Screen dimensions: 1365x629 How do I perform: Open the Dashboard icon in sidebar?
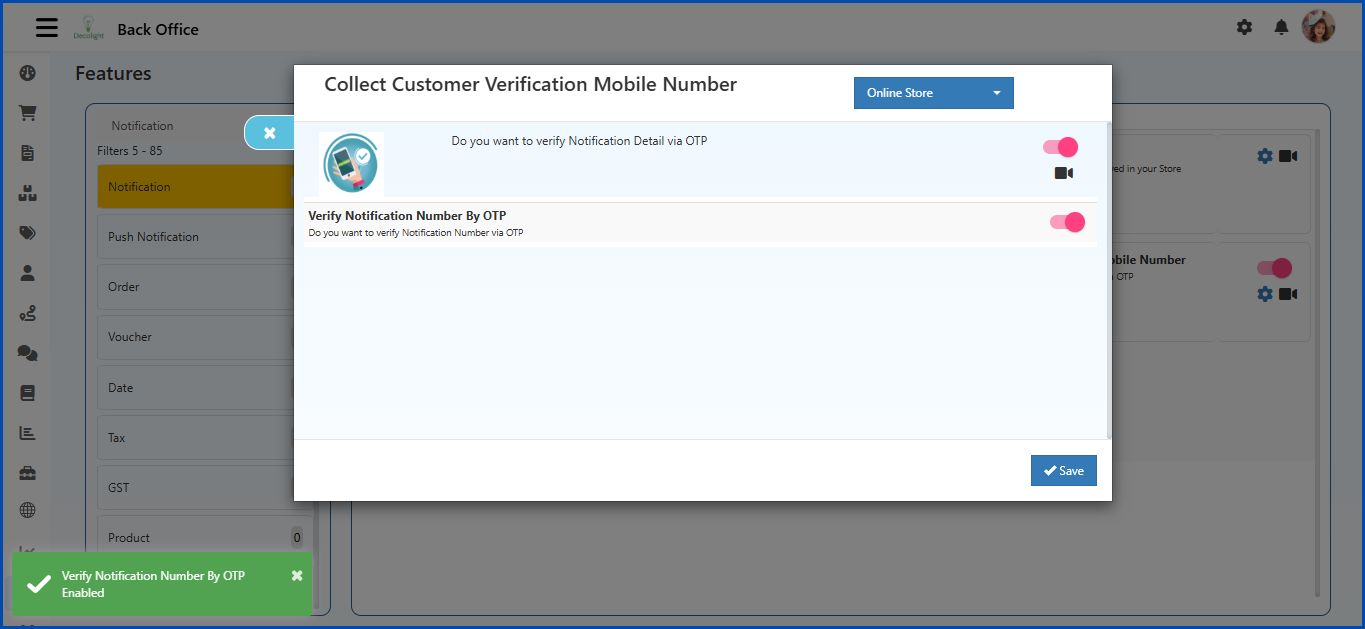pos(27,73)
